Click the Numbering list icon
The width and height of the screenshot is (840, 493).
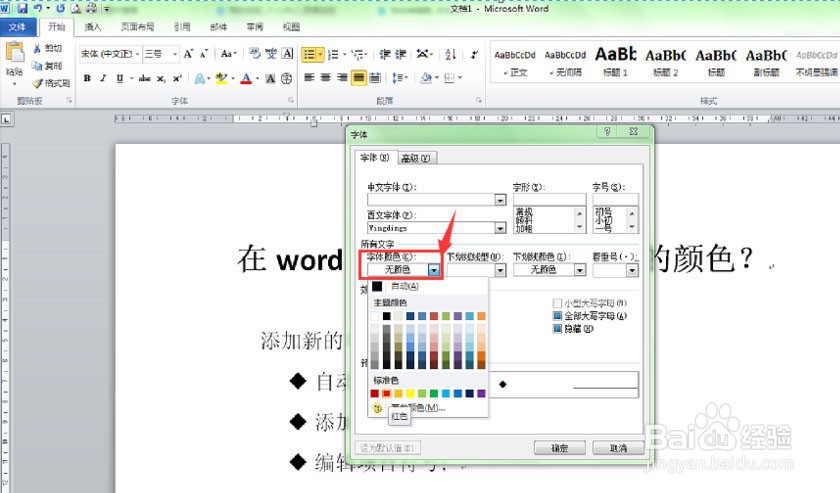tap(333, 54)
